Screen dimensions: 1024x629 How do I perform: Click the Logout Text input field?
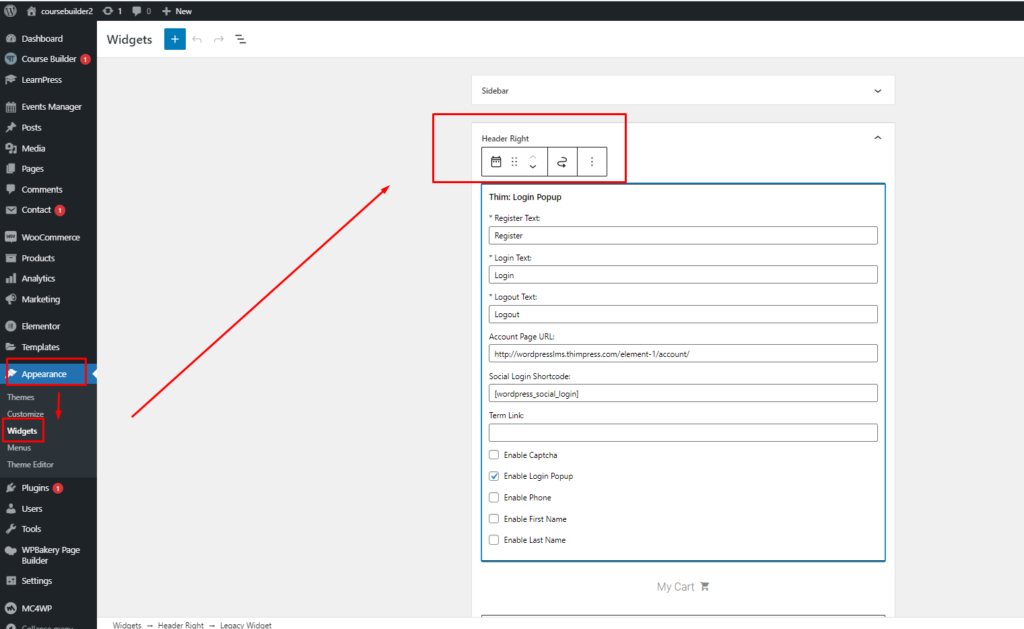click(x=683, y=314)
